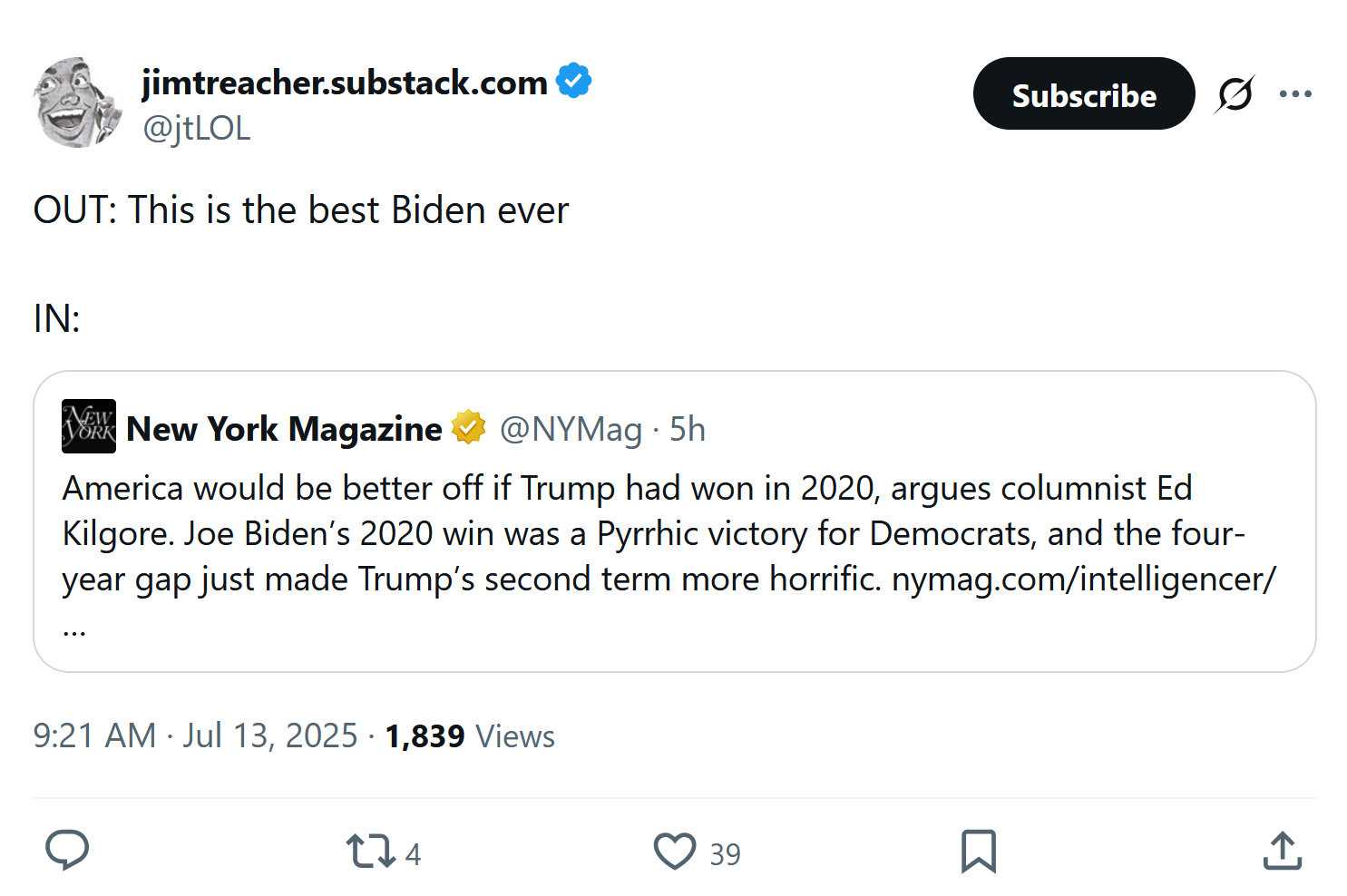
Task: Click the @NYMag handle
Action: tap(571, 429)
